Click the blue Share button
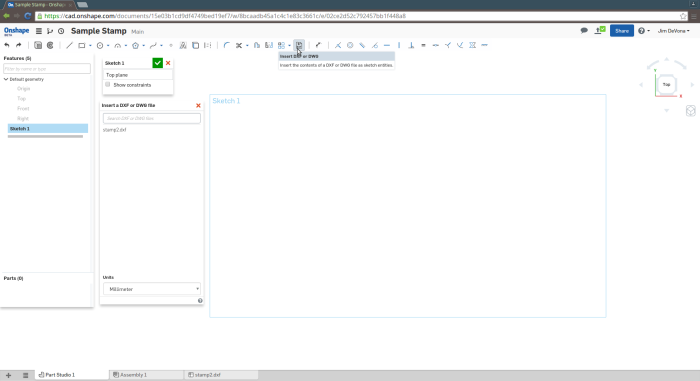 coord(621,31)
